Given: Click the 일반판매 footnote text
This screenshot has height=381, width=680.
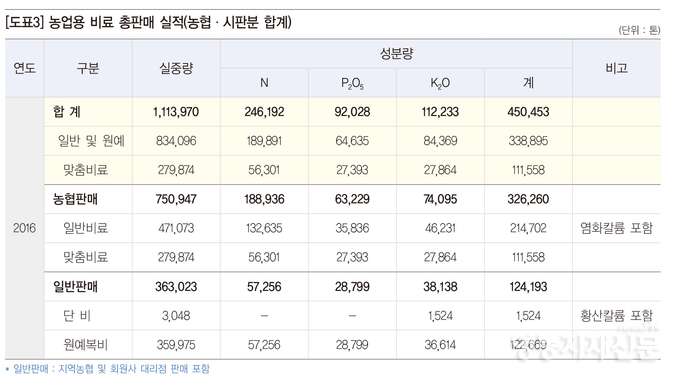Looking at the screenshot, I should coord(111,369).
